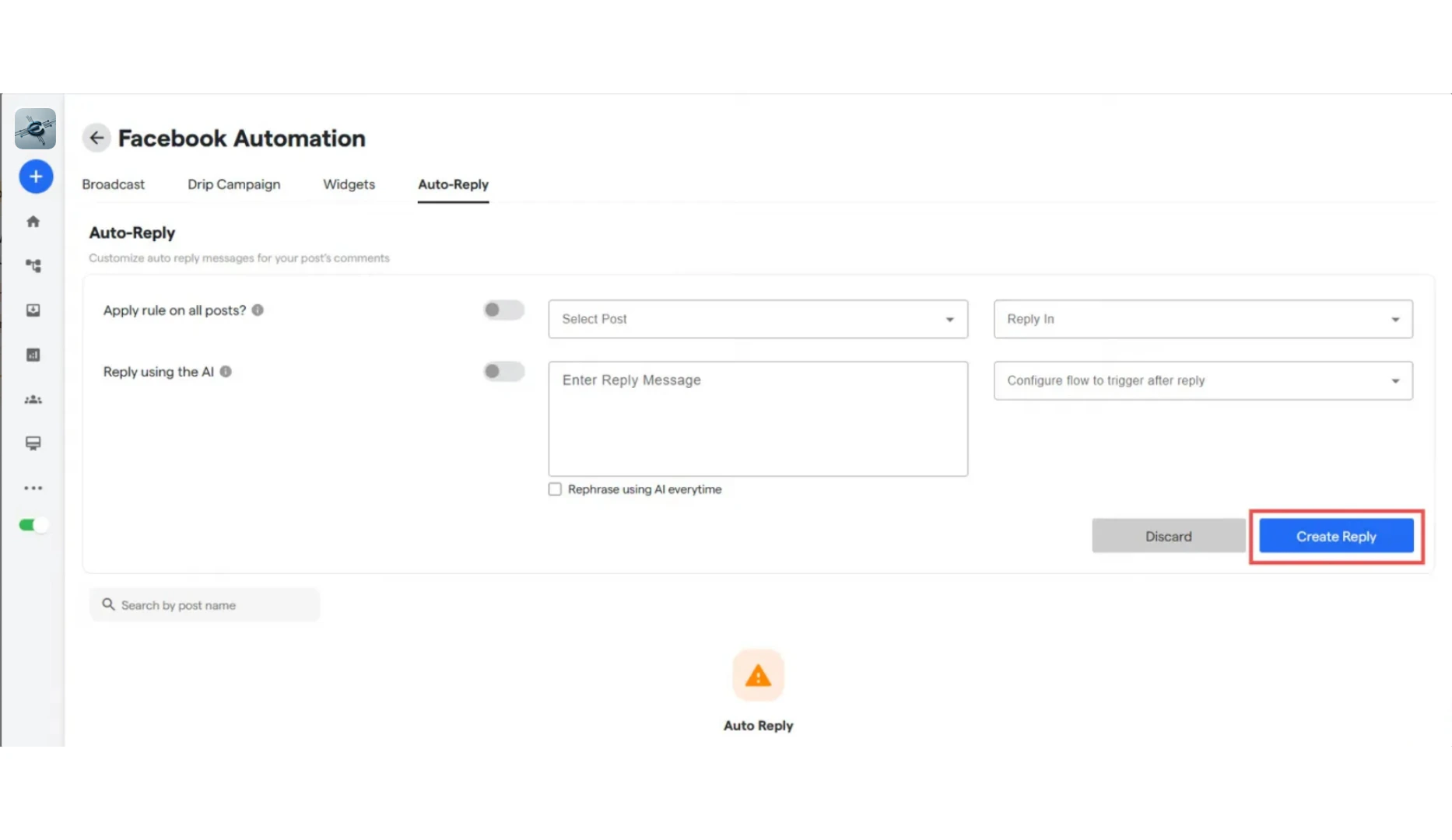The height and width of the screenshot is (840, 1452).
Task: Click info icon next to Reply using the AI
Action: (226, 371)
